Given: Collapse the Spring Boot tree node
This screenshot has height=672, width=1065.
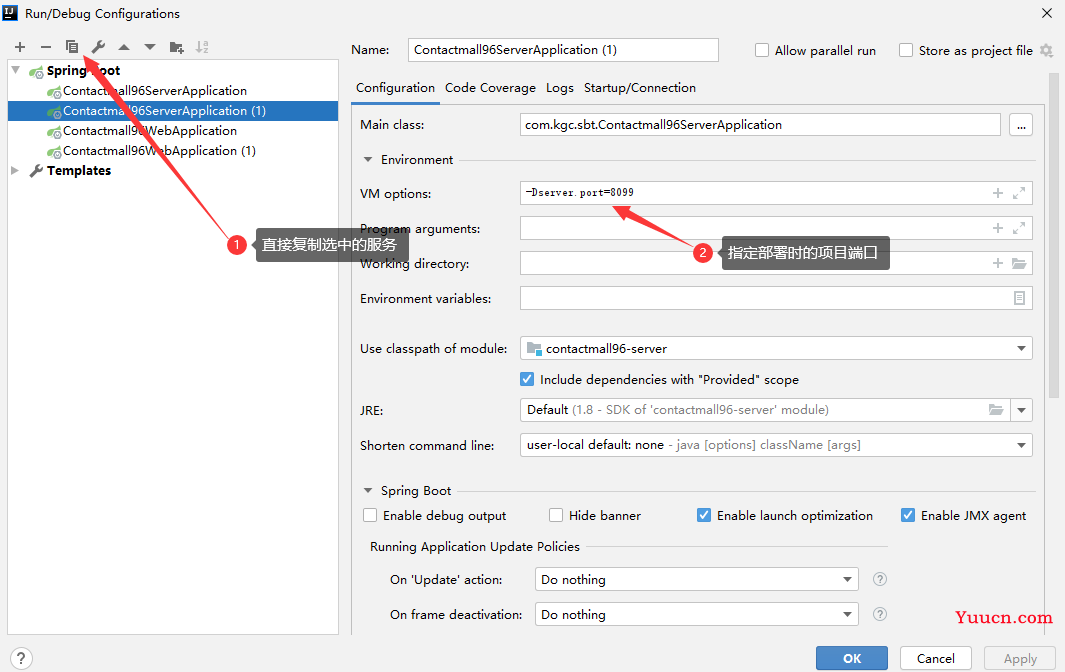Looking at the screenshot, I should (x=16, y=70).
